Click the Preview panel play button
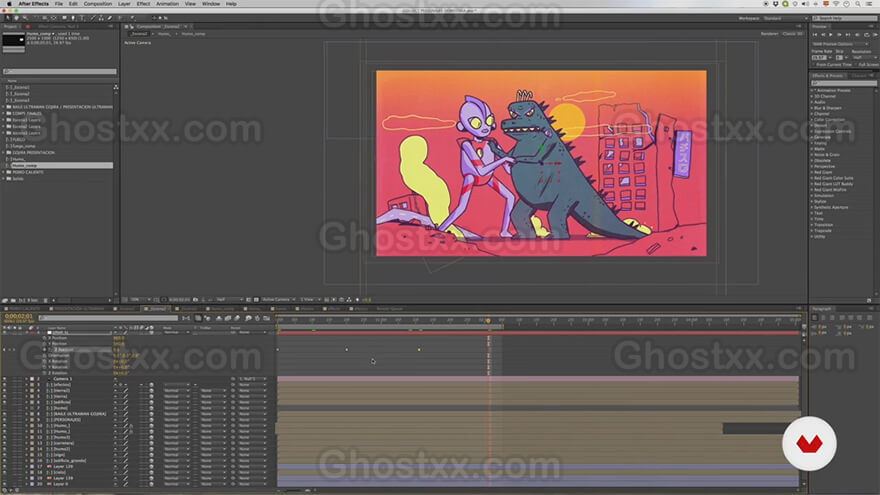This screenshot has height=495, width=880. tap(831, 35)
